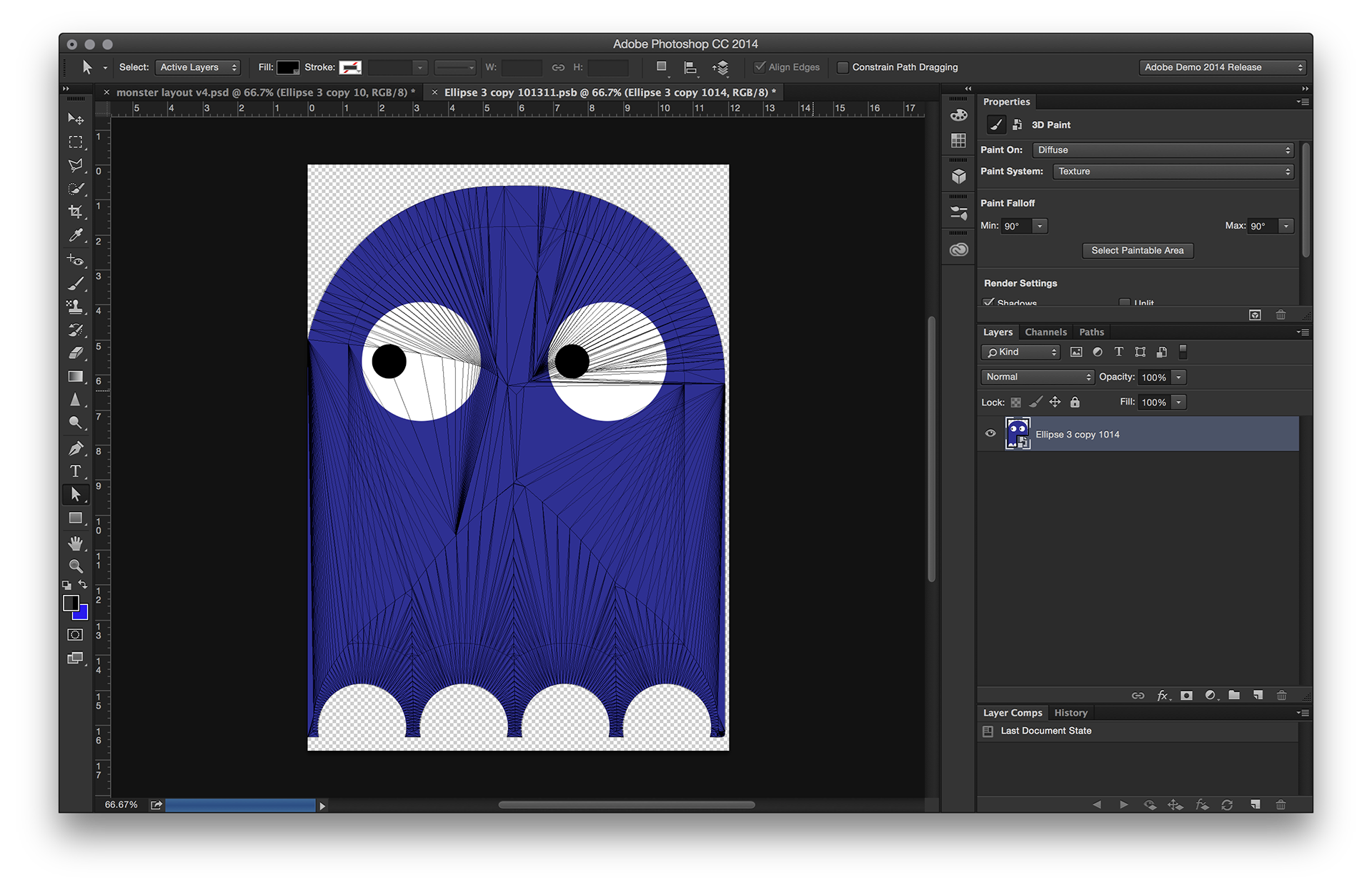Click Select Paintable Area button
This screenshot has width=1372, height=893.
[1138, 250]
